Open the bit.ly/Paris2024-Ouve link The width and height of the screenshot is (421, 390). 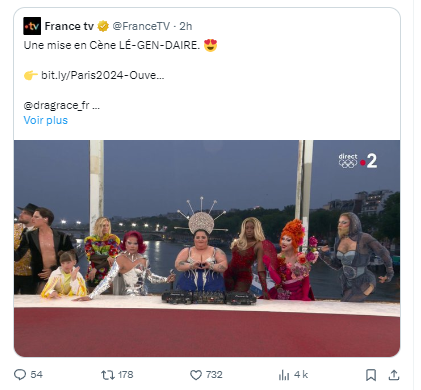point(103,75)
